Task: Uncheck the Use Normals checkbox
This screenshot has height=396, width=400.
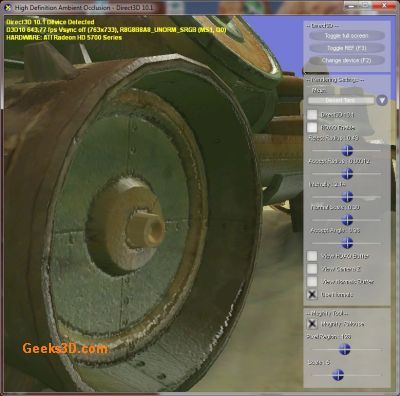Action: (x=312, y=294)
